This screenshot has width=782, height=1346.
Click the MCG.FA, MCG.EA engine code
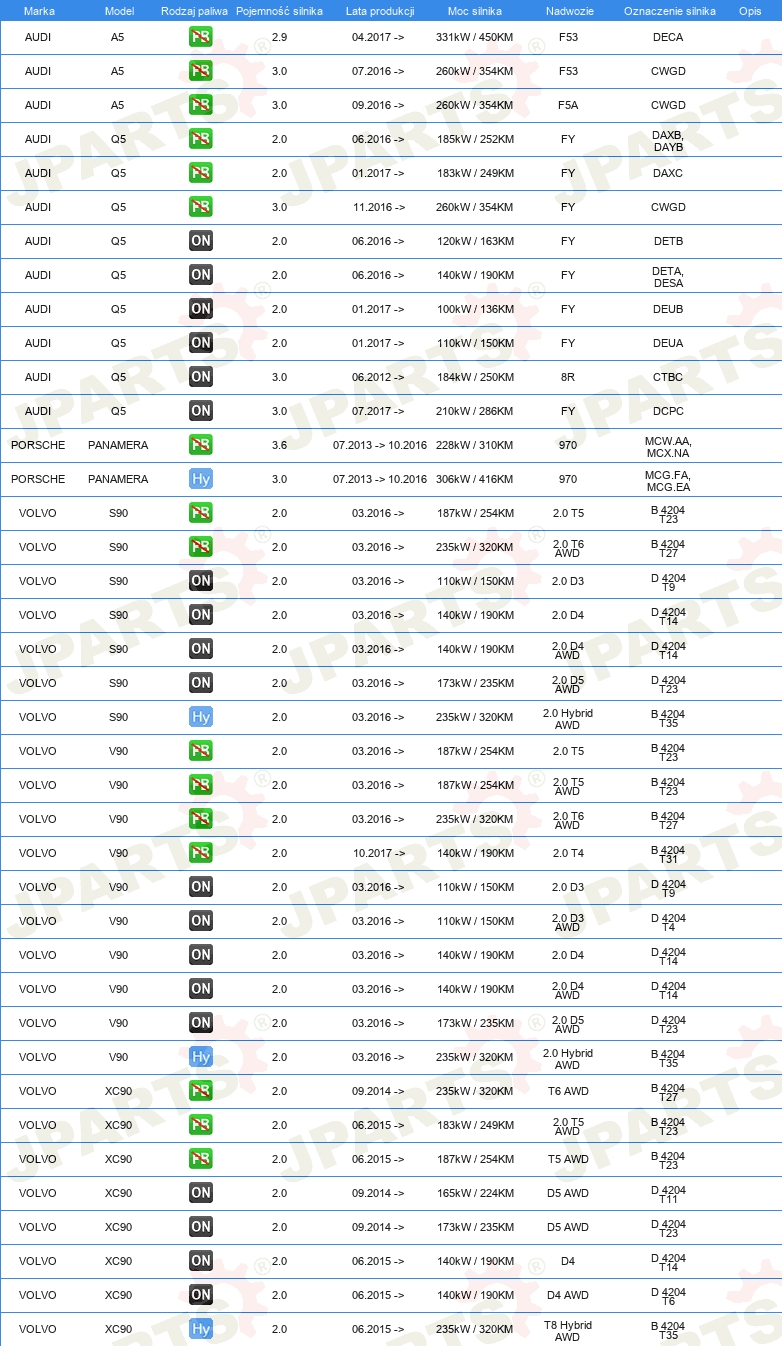(x=668, y=480)
